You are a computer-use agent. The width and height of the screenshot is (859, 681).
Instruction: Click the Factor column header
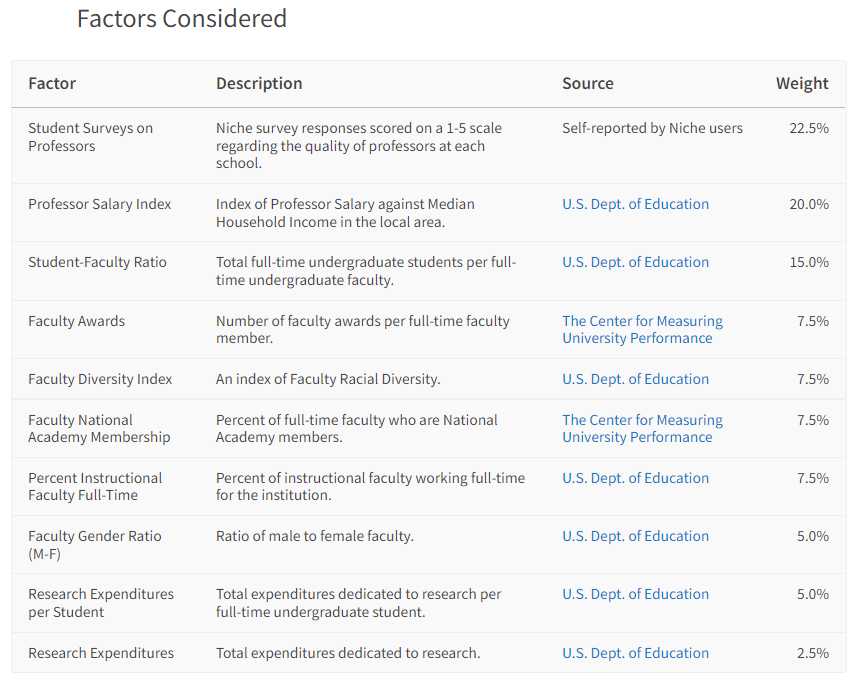52,84
